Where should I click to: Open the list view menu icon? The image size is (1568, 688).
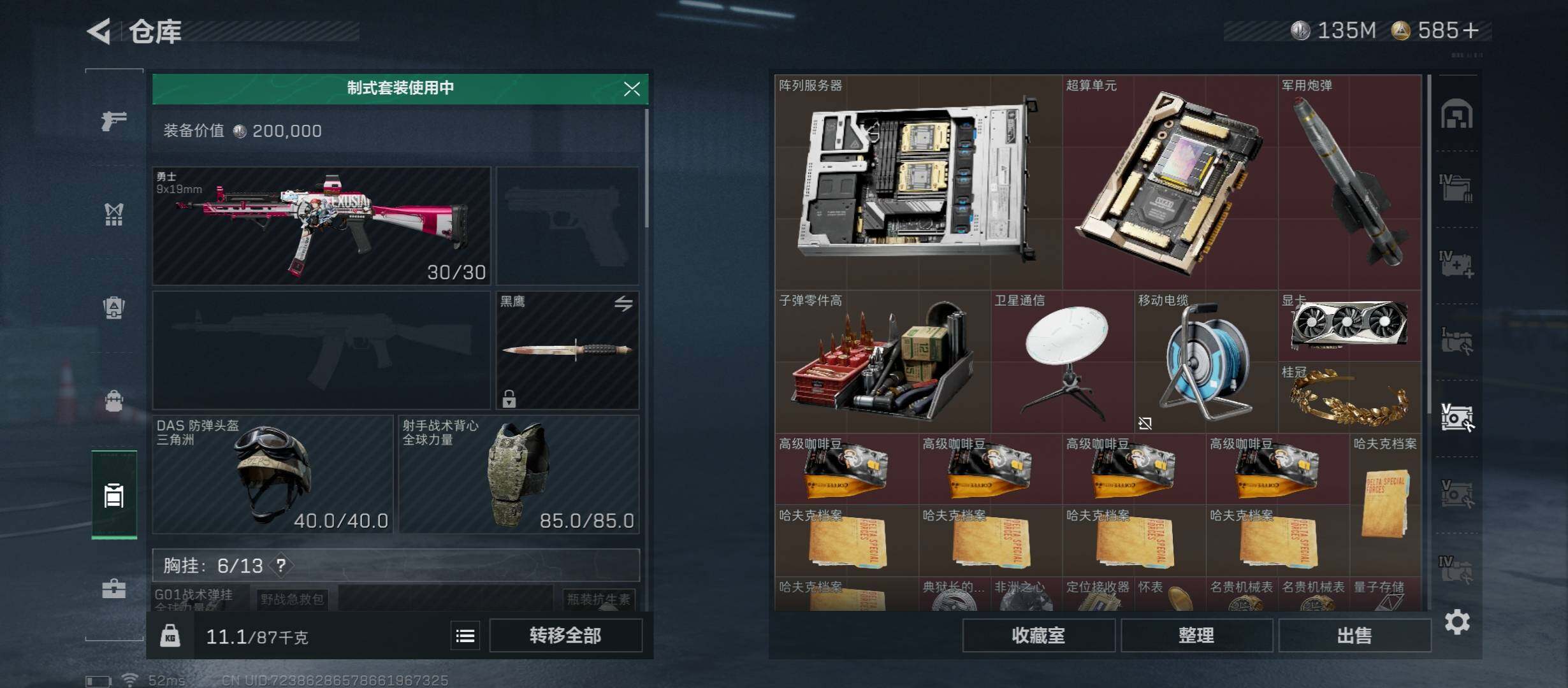[x=465, y=636]
